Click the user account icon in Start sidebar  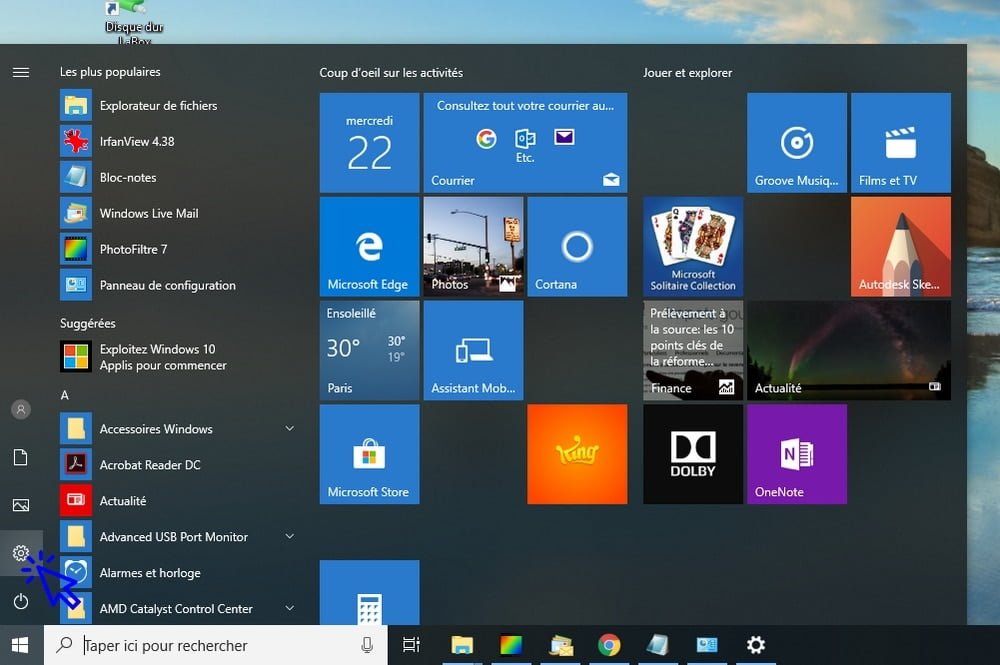coord(21,409)
